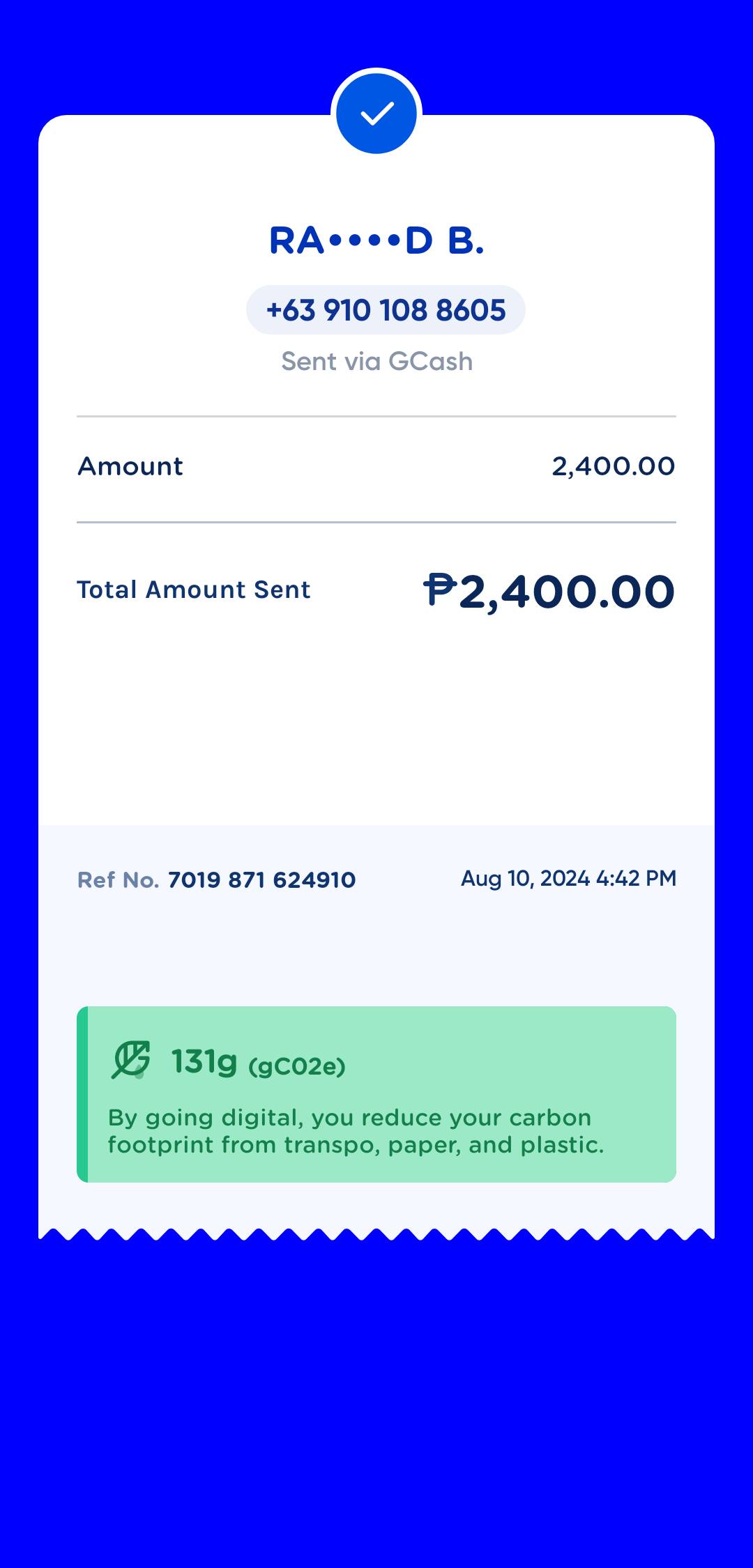Select the masked recipient name RA••••D B.
Image resolution: width=753 pixels, height=1568 pixels.
(376, 241)
